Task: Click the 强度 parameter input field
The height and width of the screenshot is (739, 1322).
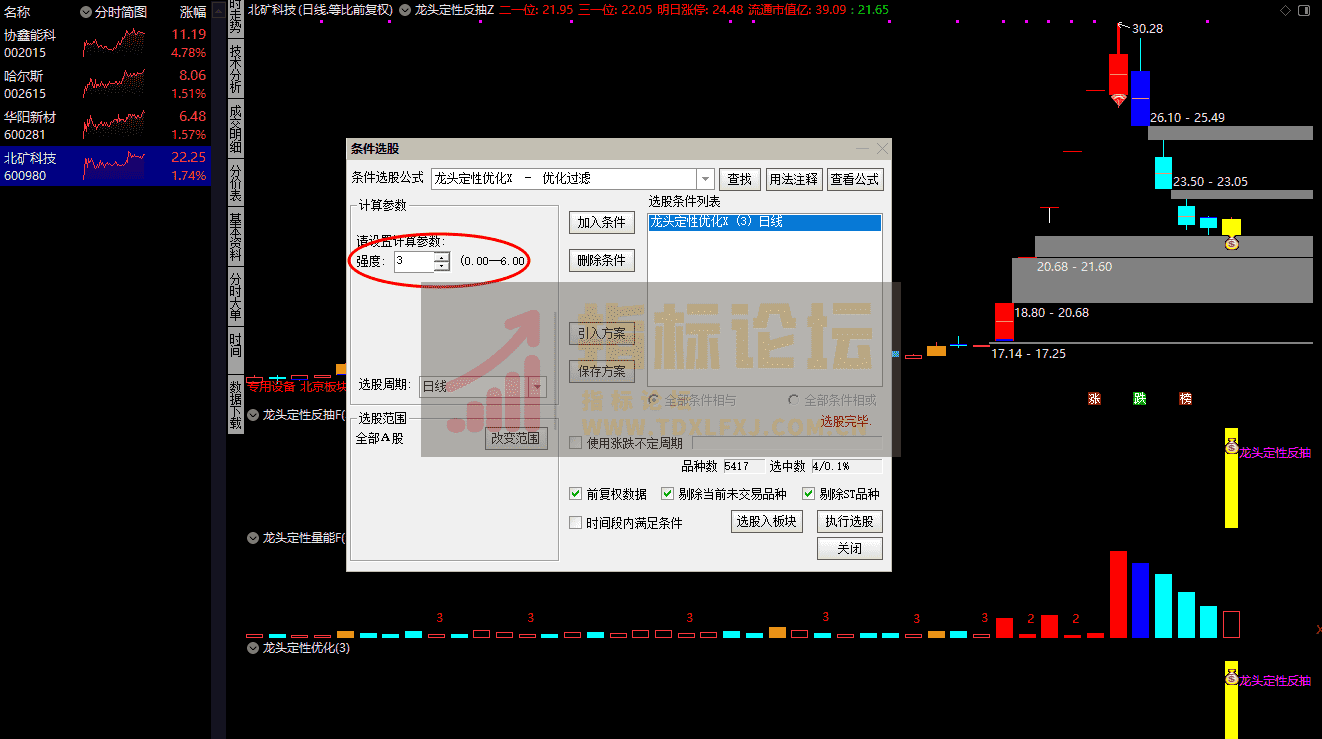Action: click(414, 262)
